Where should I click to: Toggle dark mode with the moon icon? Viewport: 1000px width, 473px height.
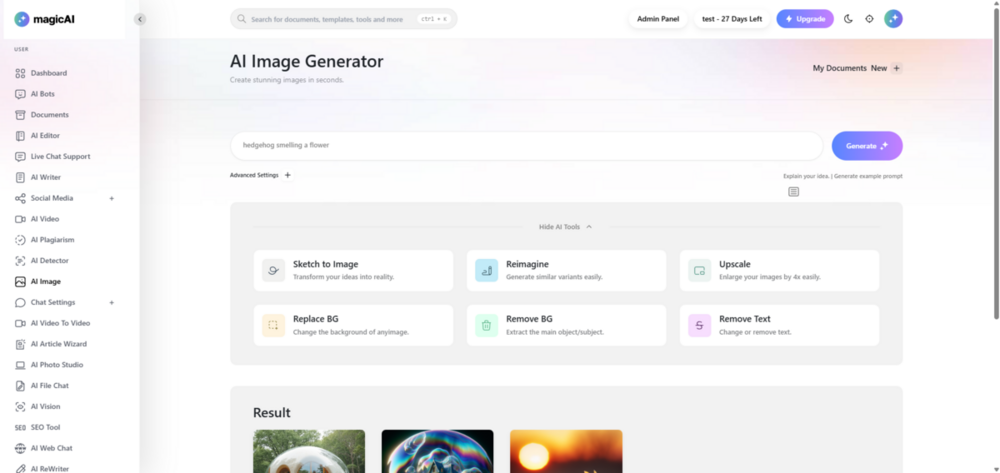tap(848, 19)
